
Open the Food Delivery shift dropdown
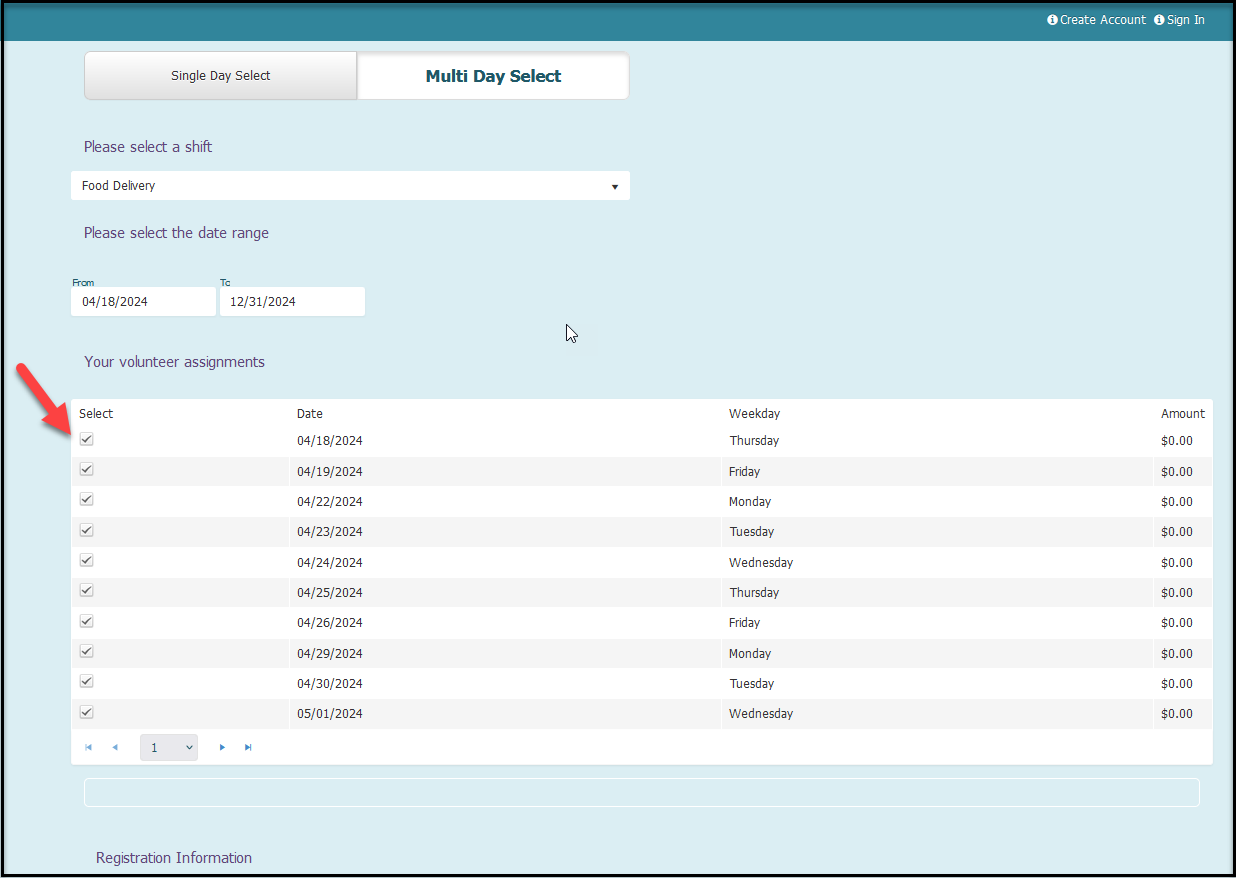[350, 186]
